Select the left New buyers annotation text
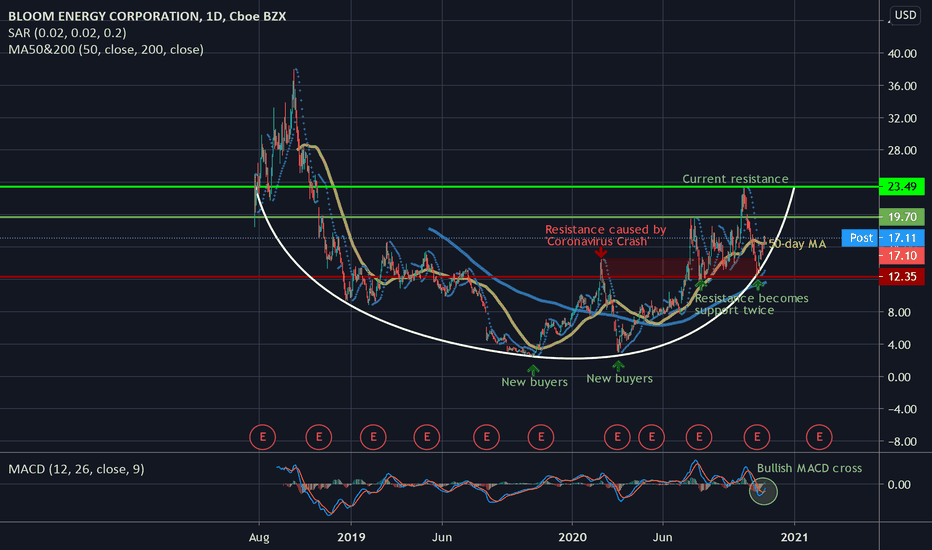The width and height of the screenshot is (932, 550). click(x=534, y=382)
